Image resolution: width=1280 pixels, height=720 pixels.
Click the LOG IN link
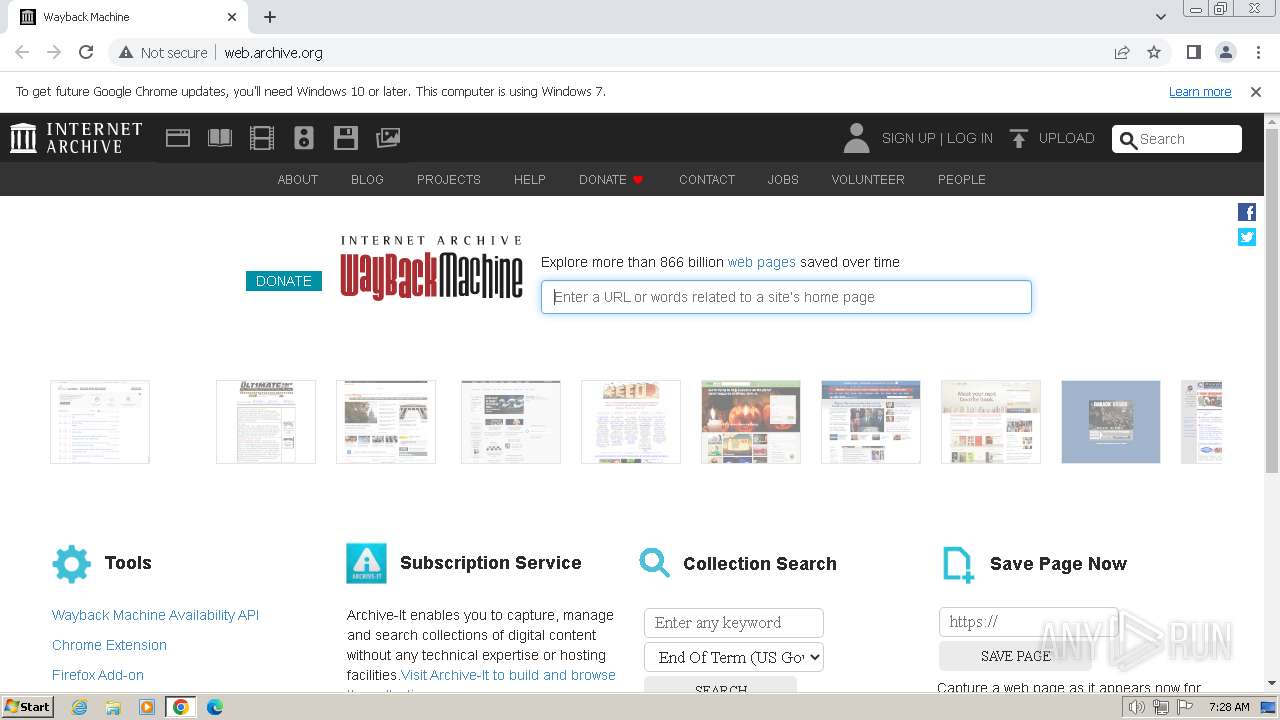pyautogui.click(x=970, y=138)
